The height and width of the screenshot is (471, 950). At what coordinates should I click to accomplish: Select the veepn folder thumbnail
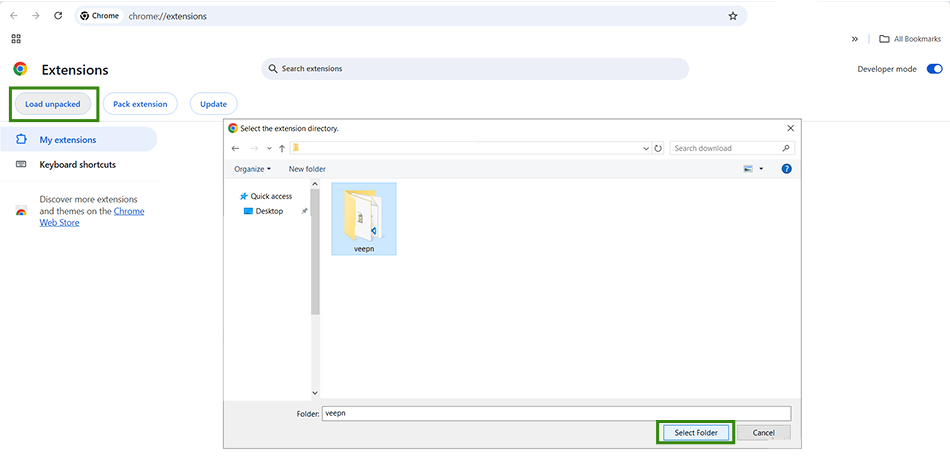click(x=363, y=212)
